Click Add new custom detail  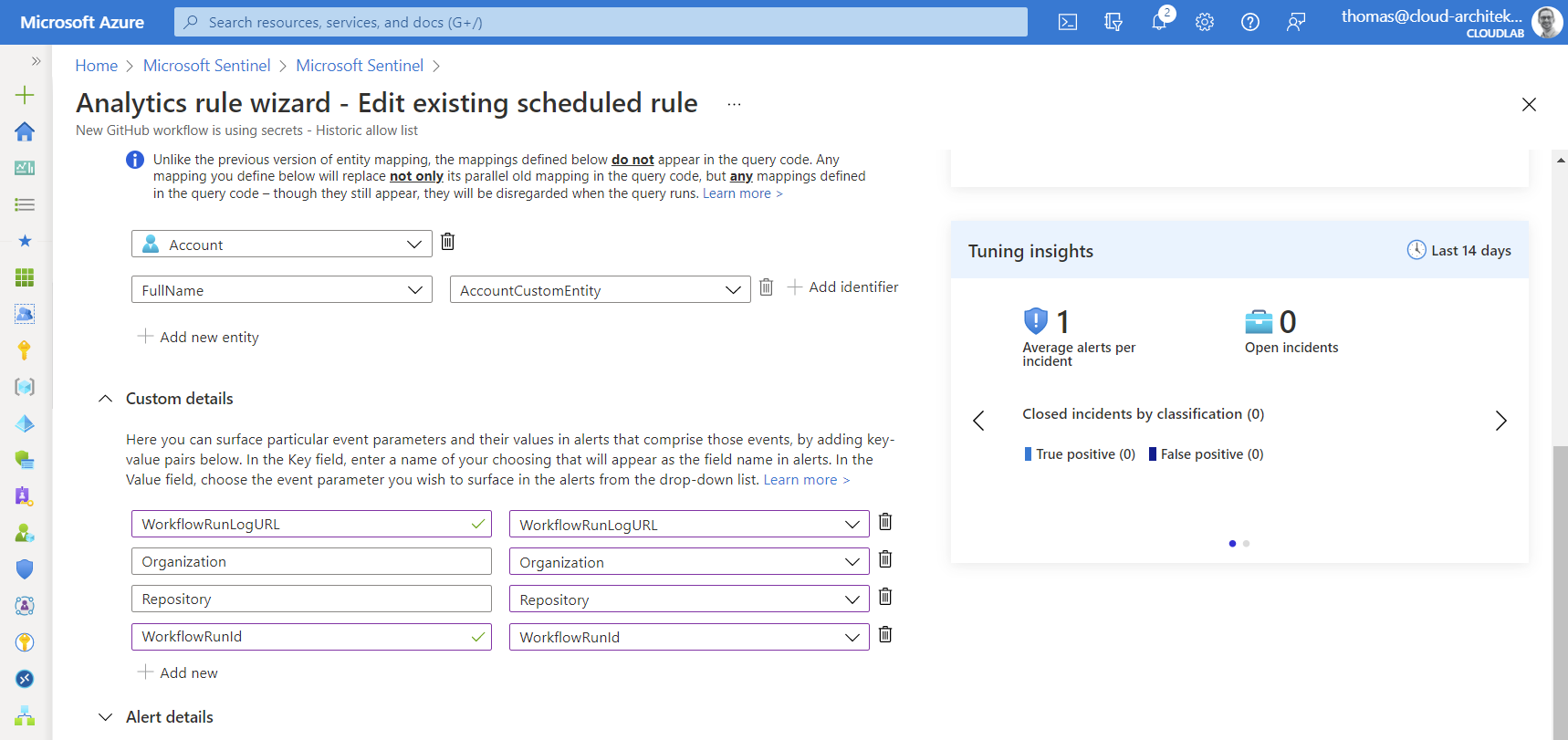pos(178,672)
